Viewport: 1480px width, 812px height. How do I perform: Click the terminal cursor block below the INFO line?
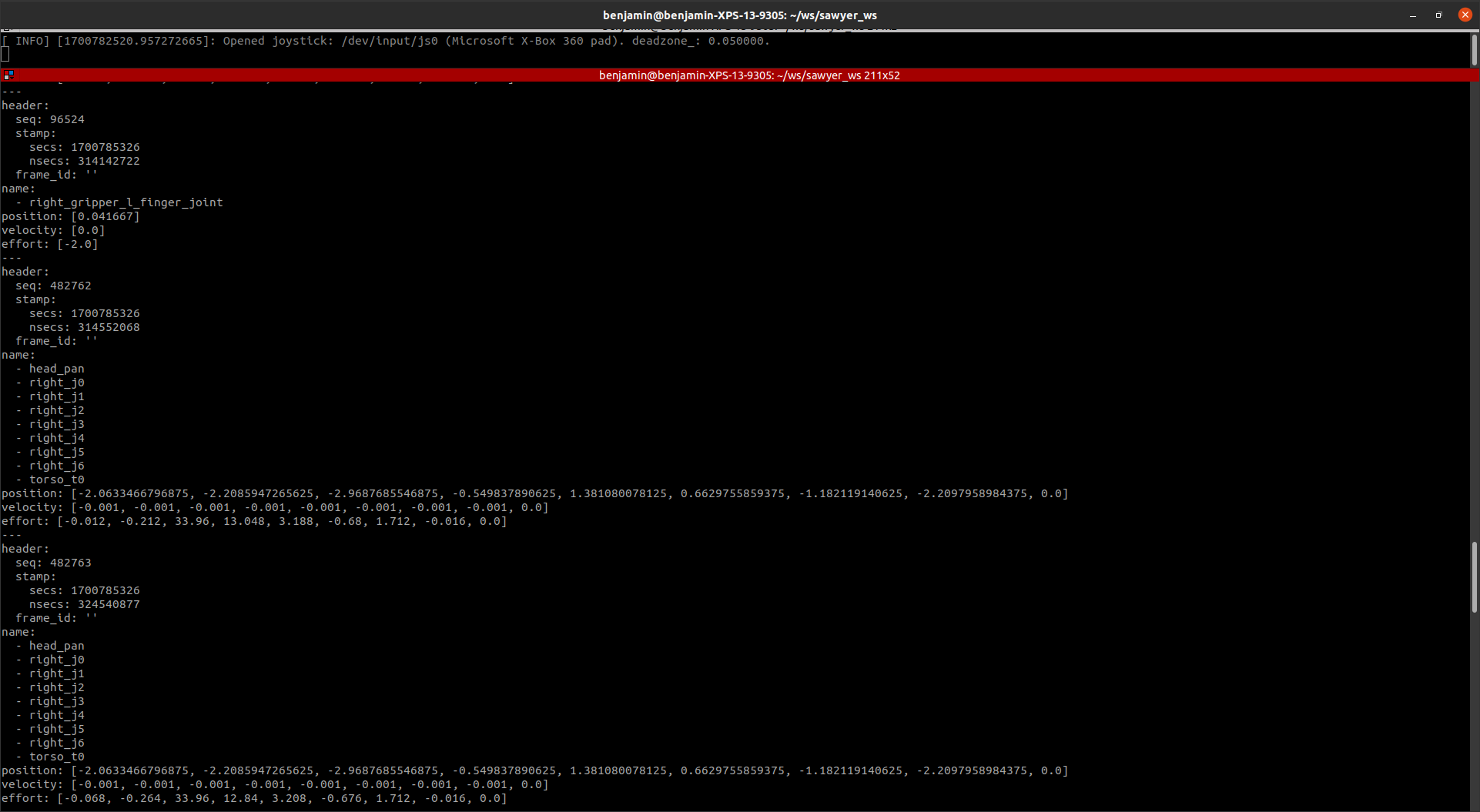(x=5, y=54)
